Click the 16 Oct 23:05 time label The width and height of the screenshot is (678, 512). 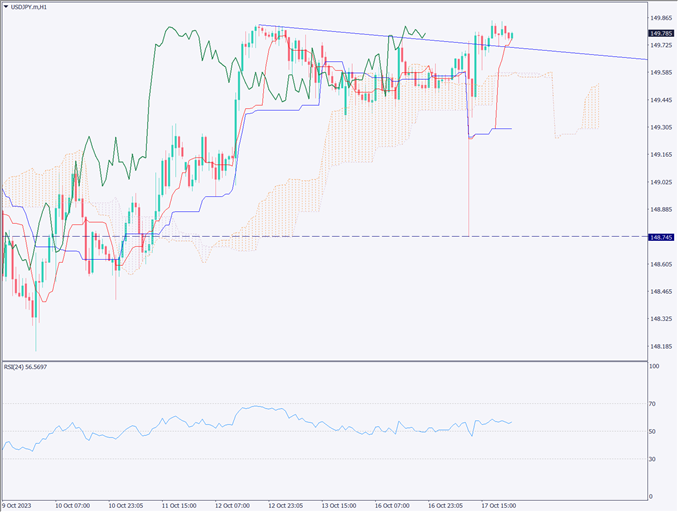click(x=444, y=505)
